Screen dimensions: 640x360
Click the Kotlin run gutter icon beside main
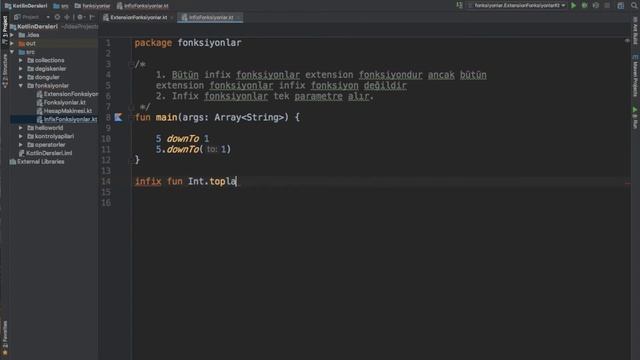pos(118,118)
